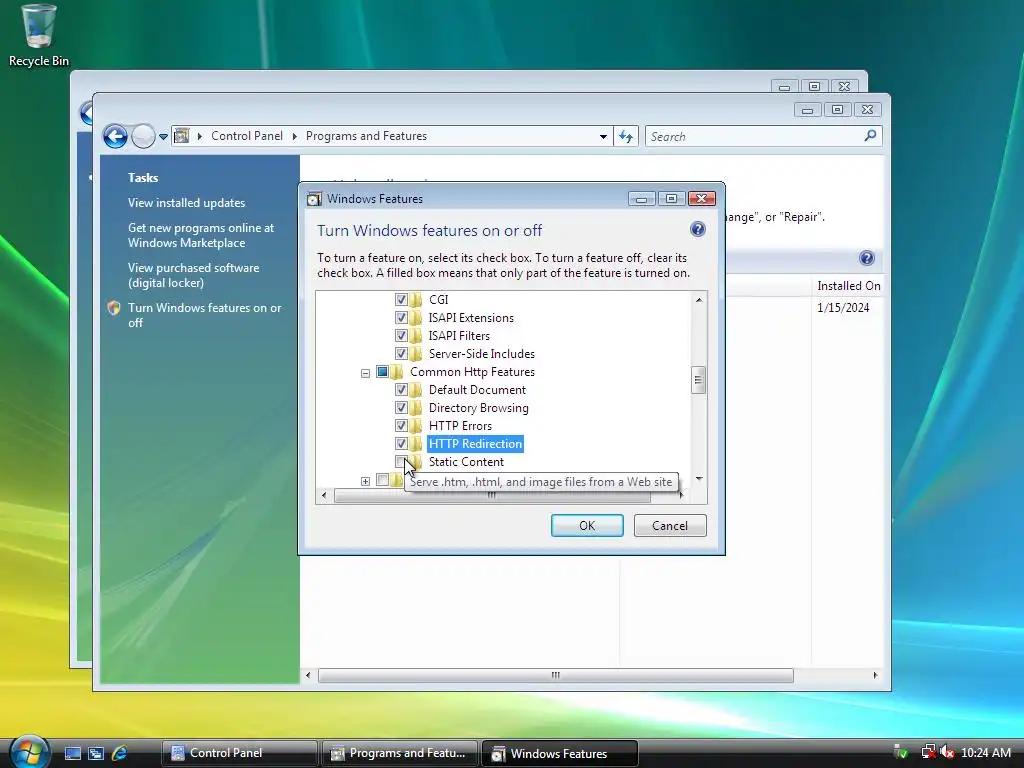Click in the Search input field
1024x768 pixels.
[754, 136]
